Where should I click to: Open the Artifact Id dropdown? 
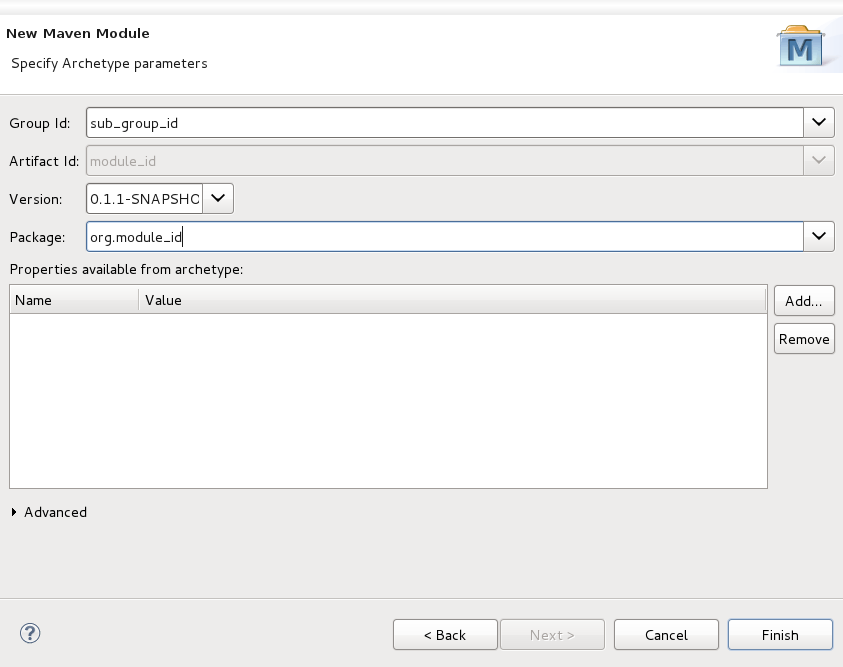818,160
